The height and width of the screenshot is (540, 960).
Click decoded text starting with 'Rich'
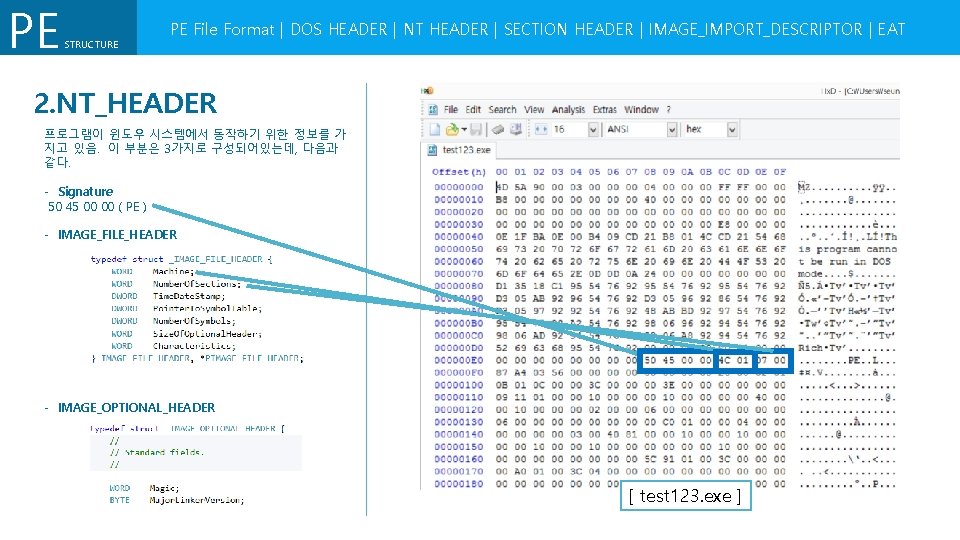(x=820, y=348)
